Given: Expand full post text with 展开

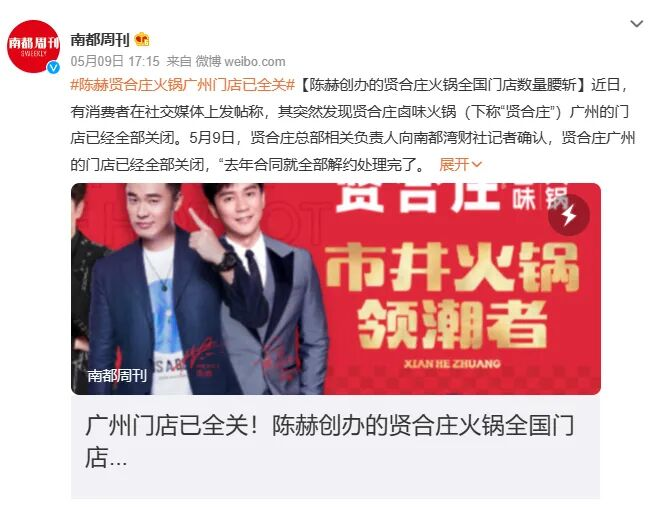Looking at the screenshot, I should [x=454, y=164].
